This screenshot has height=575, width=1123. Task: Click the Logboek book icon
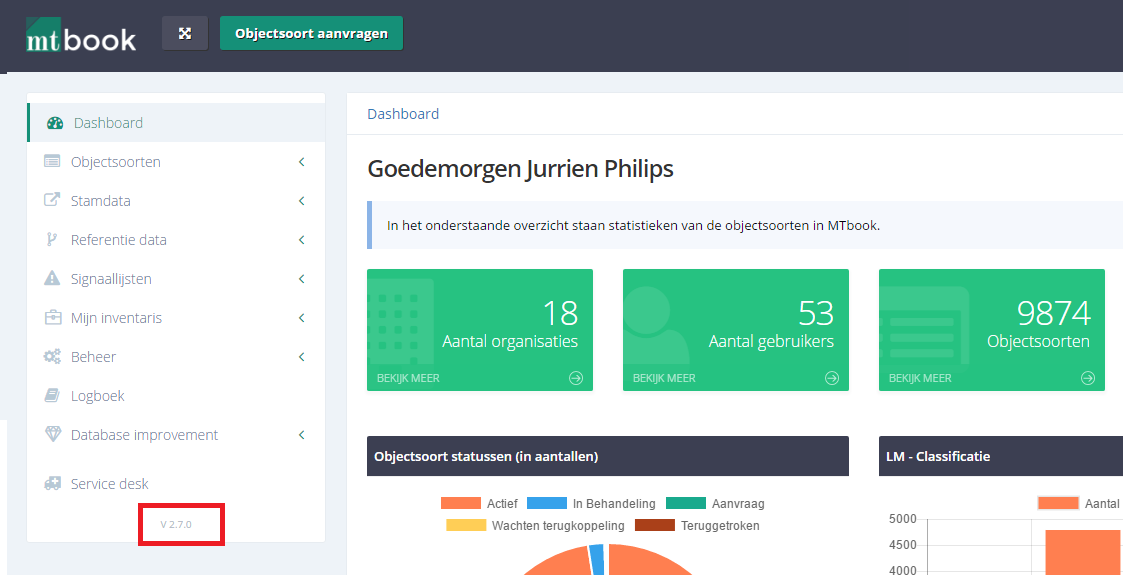click(52, 395)
